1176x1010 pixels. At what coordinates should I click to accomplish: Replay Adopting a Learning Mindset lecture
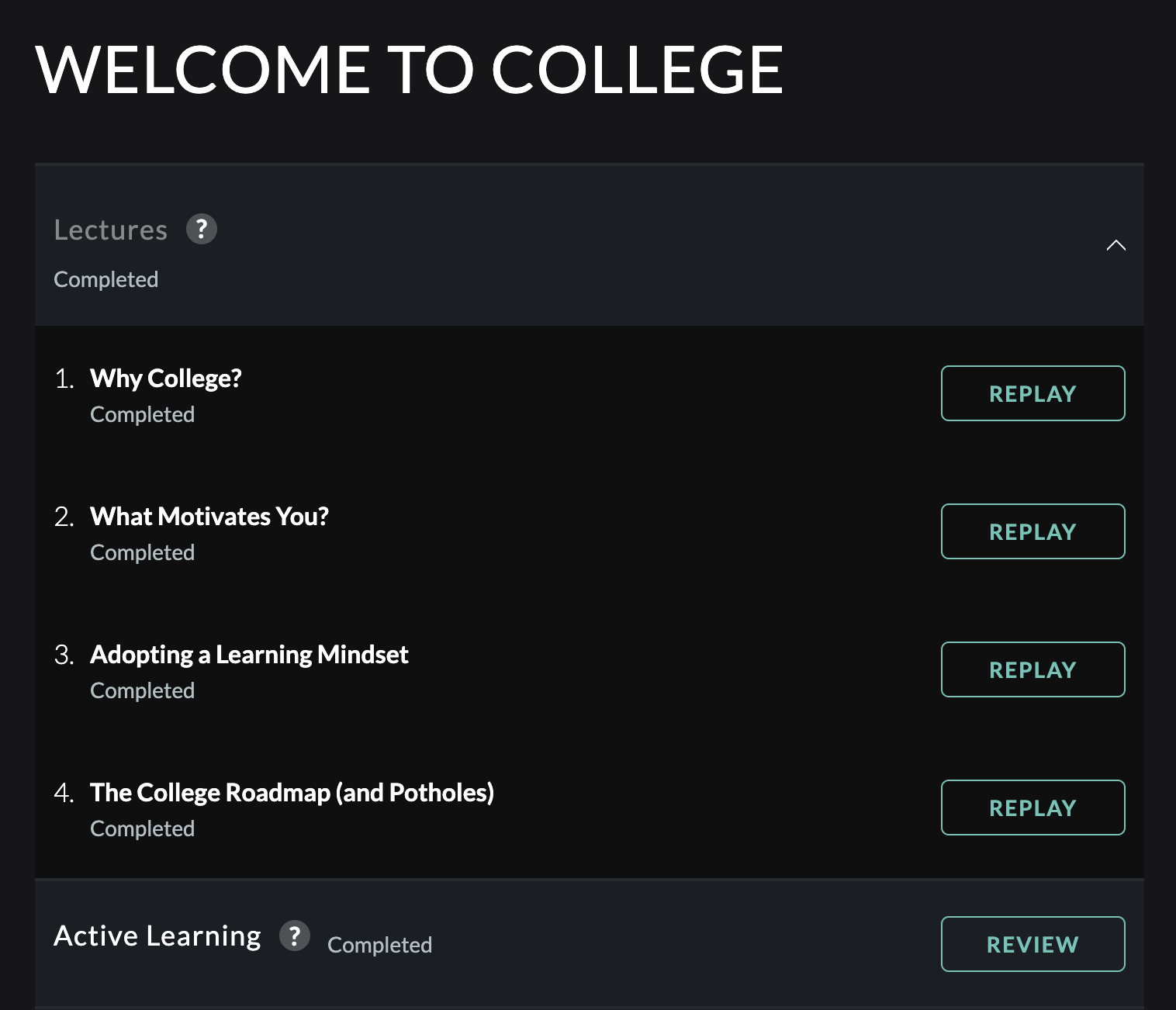(x=1032, y=669)
